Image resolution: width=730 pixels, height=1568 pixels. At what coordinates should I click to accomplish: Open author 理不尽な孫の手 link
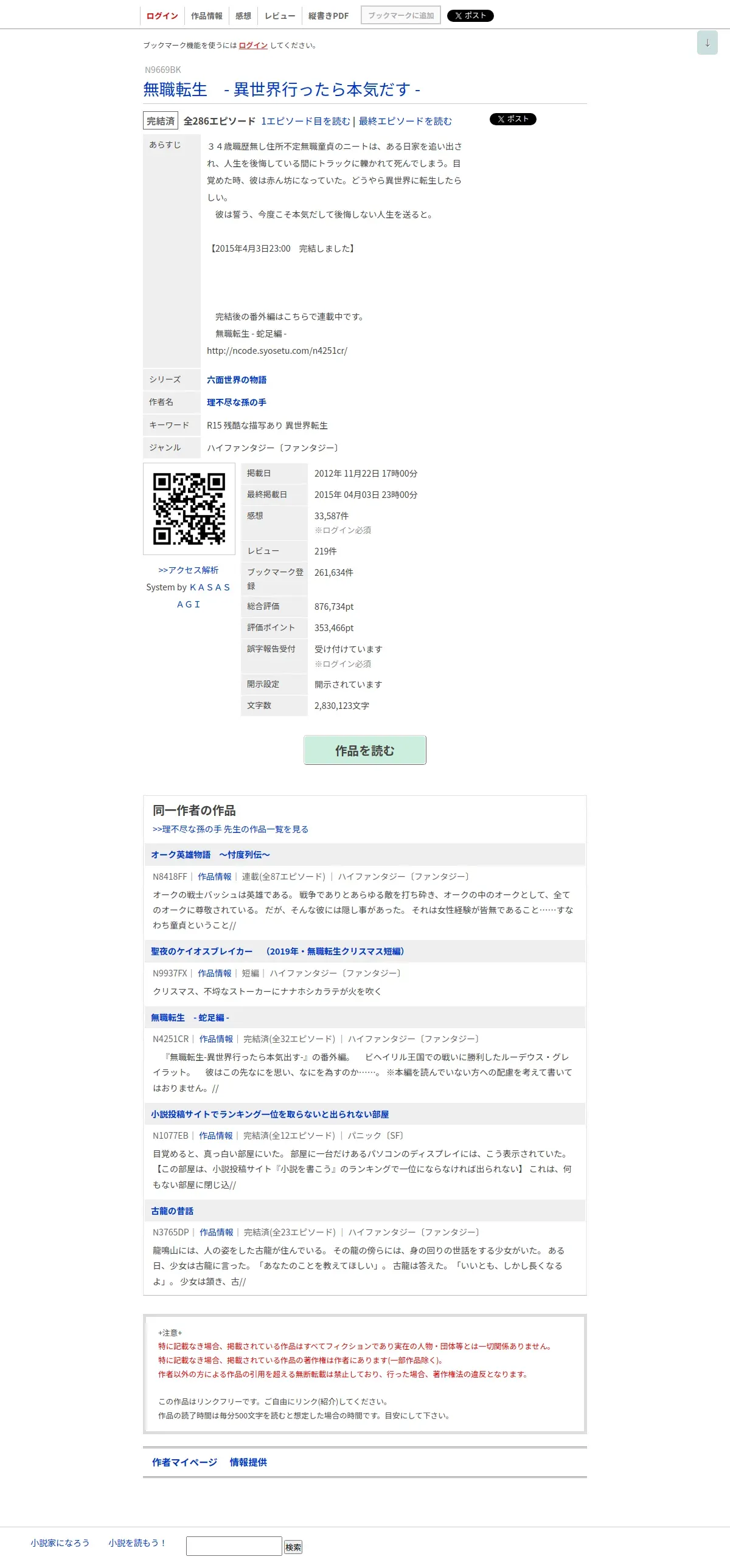point(236,402)
